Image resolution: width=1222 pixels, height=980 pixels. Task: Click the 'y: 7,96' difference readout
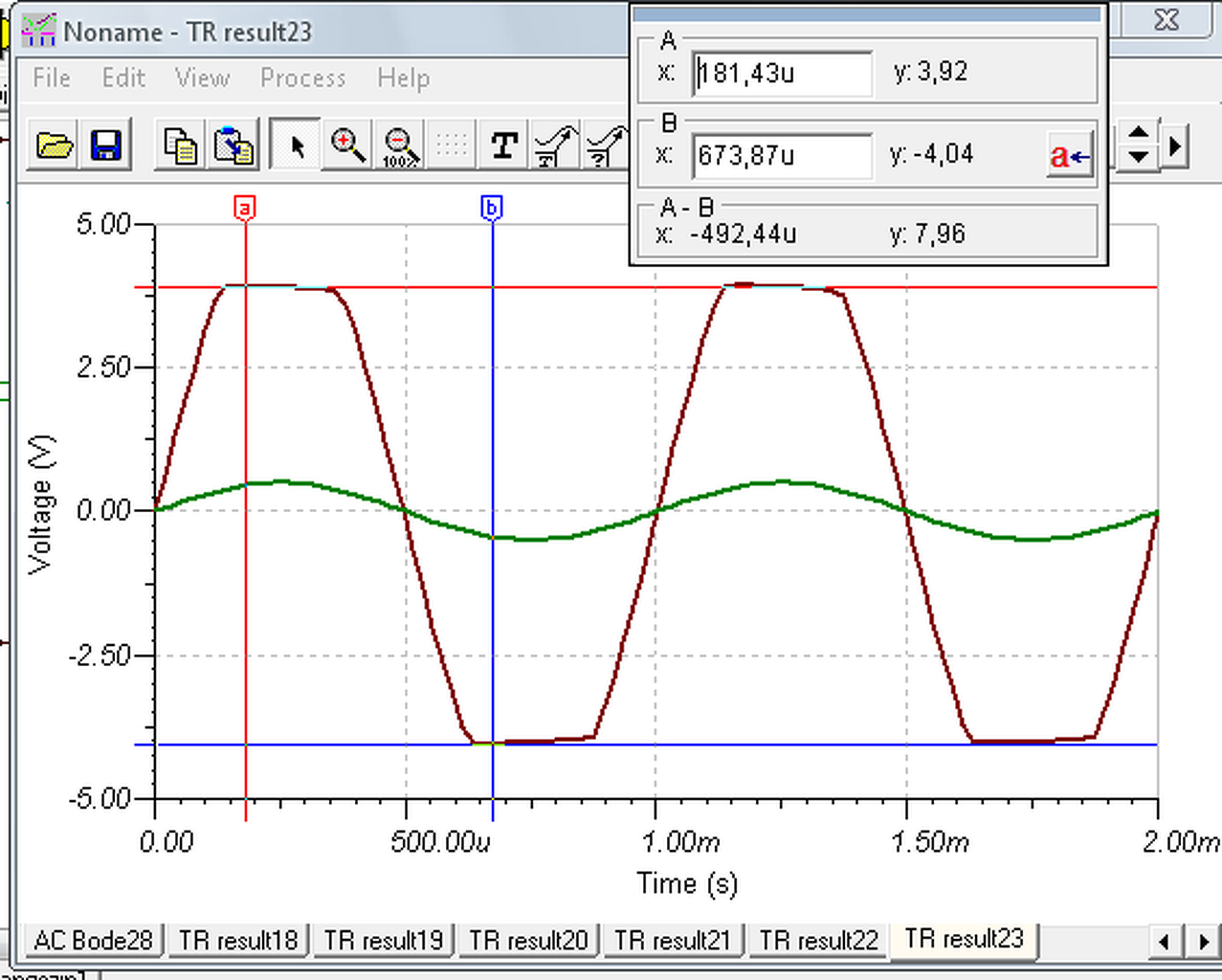[x=927, y=234]
